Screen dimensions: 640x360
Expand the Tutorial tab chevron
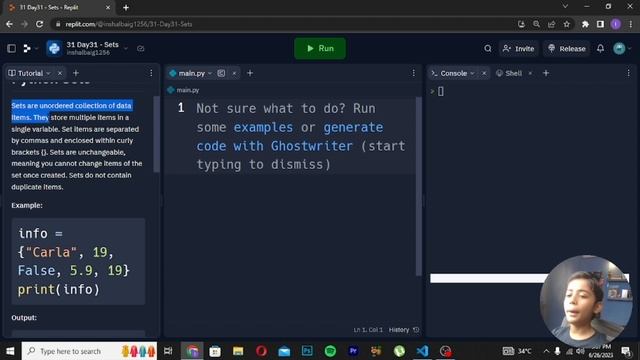coord(49,73)
